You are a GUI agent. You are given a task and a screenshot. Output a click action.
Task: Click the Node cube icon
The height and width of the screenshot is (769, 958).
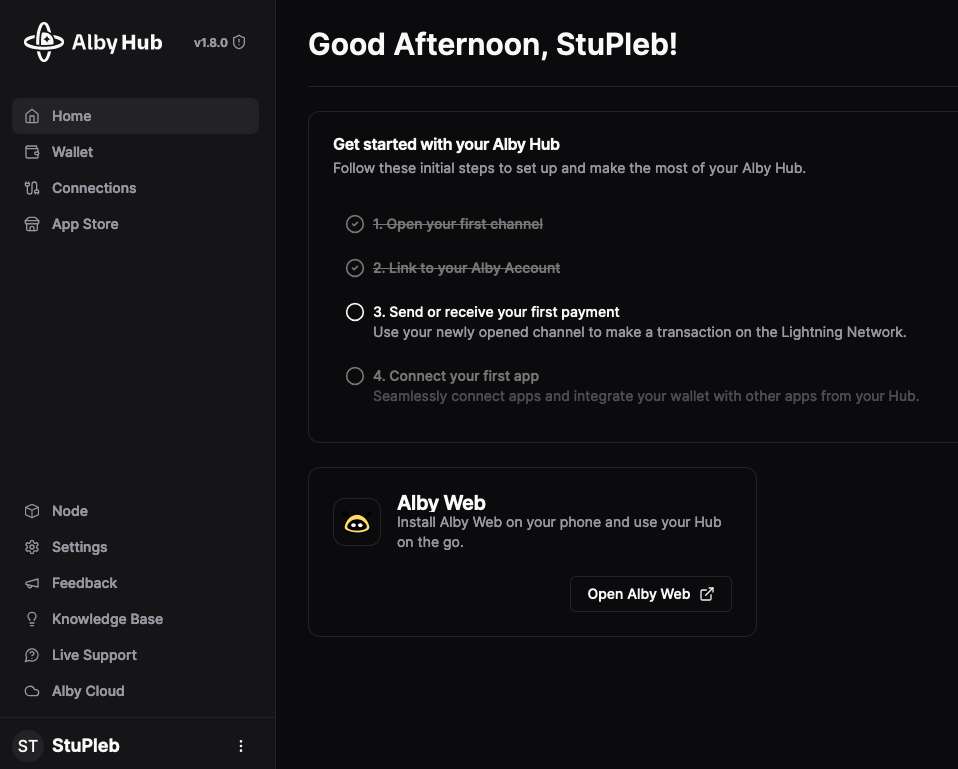pos(32,511)
